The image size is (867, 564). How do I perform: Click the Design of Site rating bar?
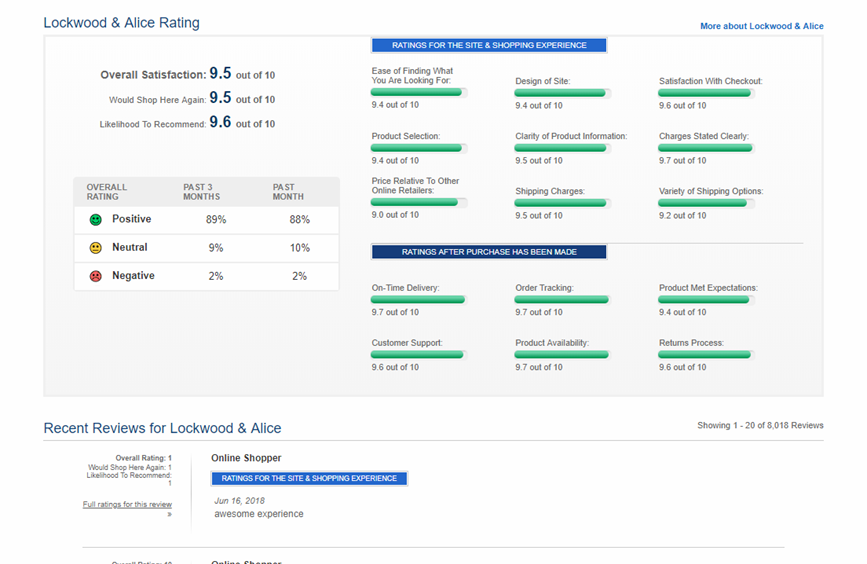pos(562,93)
